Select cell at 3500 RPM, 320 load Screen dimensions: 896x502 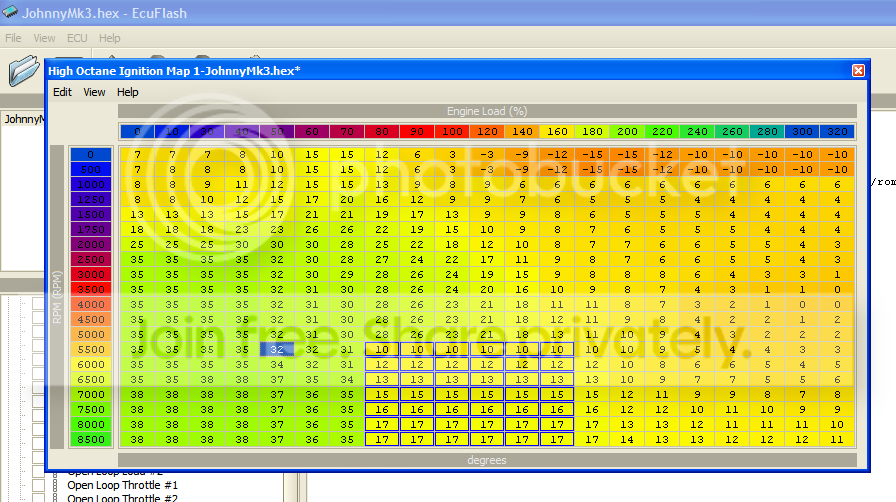(x=837, y=289)
